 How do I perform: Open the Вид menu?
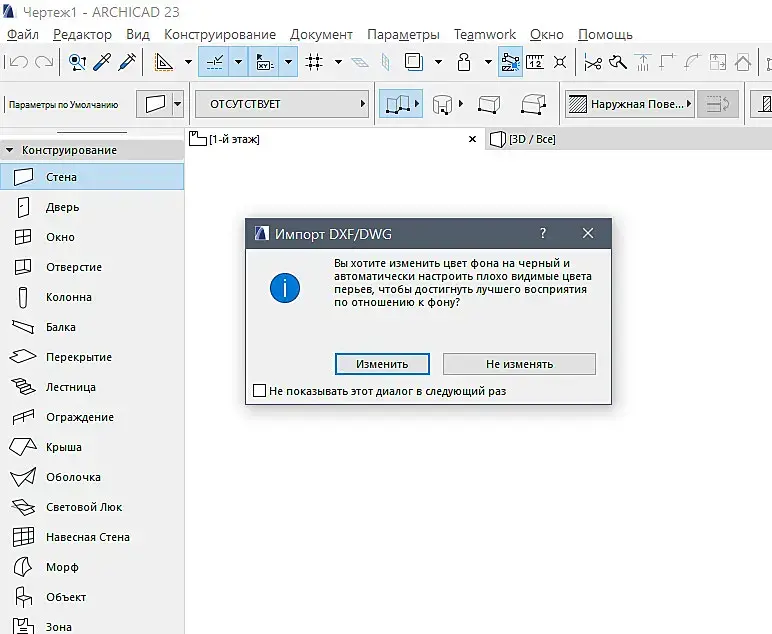(x=138, y=34)
